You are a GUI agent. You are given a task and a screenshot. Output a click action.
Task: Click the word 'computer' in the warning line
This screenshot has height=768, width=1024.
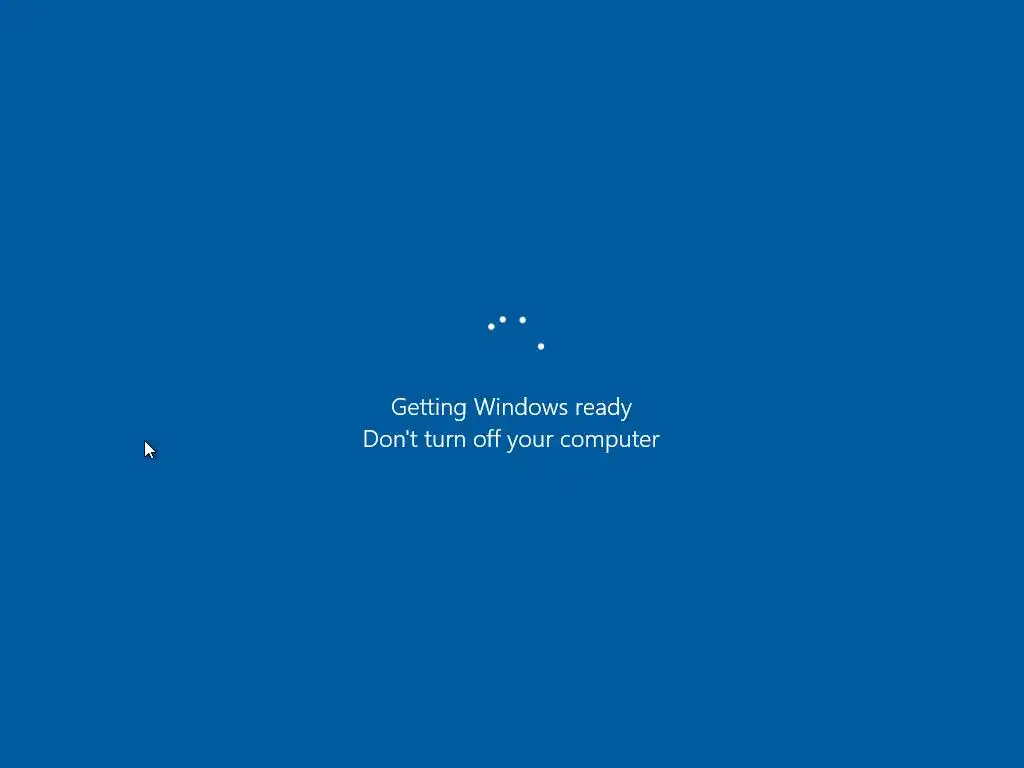(610, 441)
